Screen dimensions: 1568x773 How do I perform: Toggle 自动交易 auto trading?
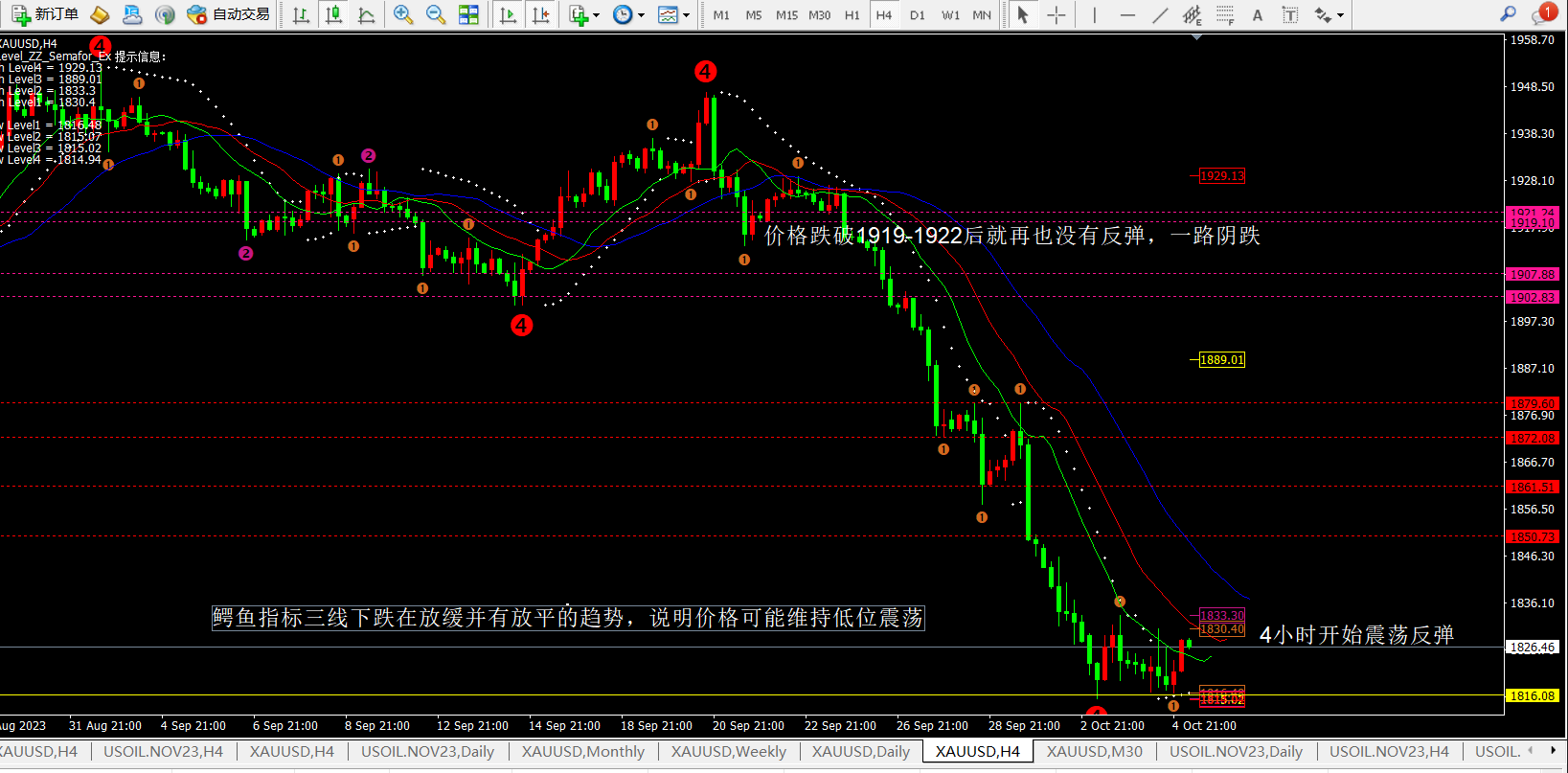229,14
